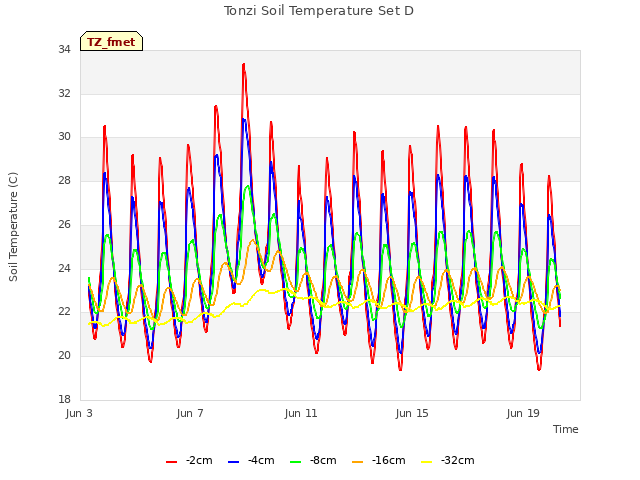
Task: Click the highest orange -16cm peak near 25
Action: [253, 240]
